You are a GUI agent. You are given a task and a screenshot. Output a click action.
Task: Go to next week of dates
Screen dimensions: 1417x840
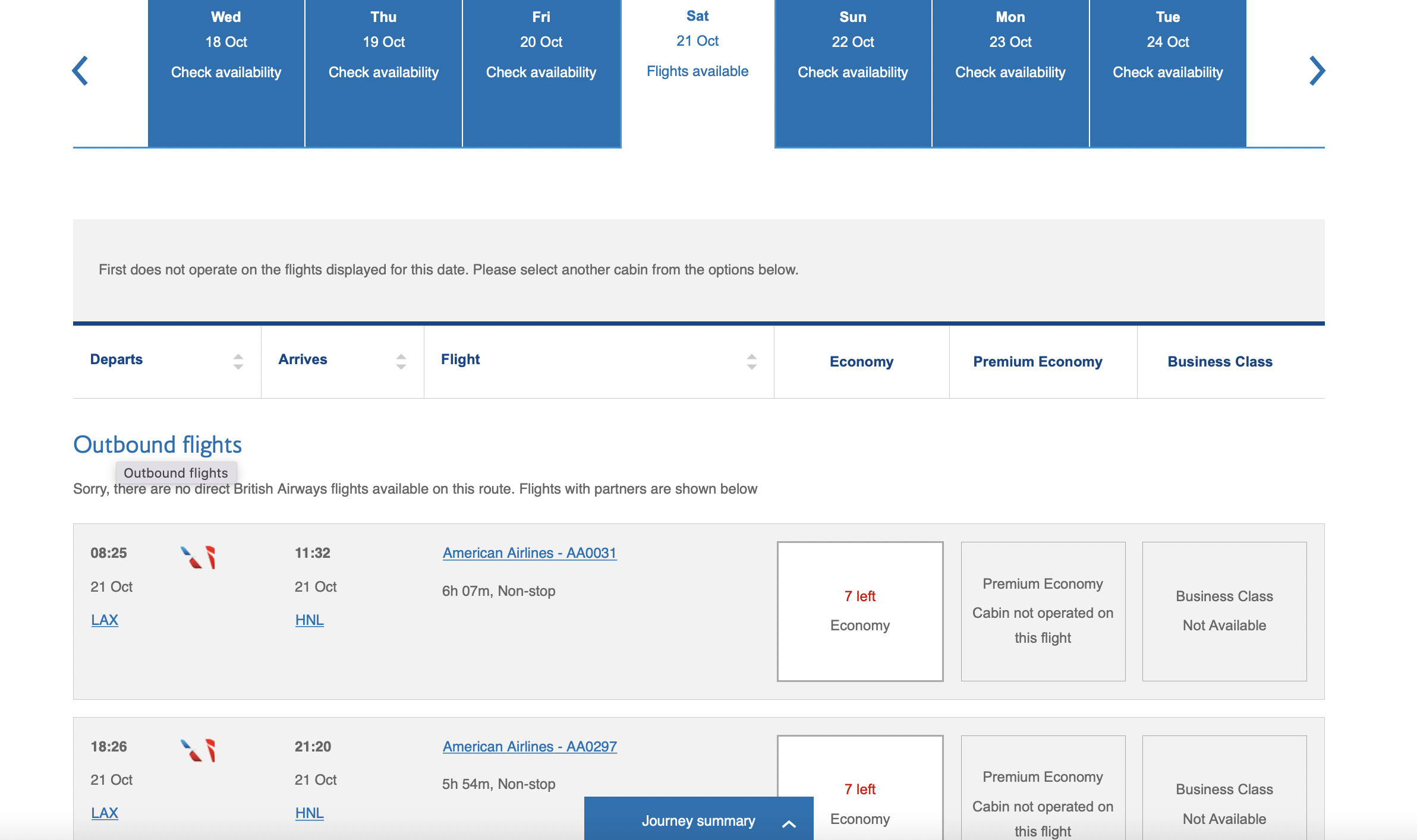tap(1317, 71)
